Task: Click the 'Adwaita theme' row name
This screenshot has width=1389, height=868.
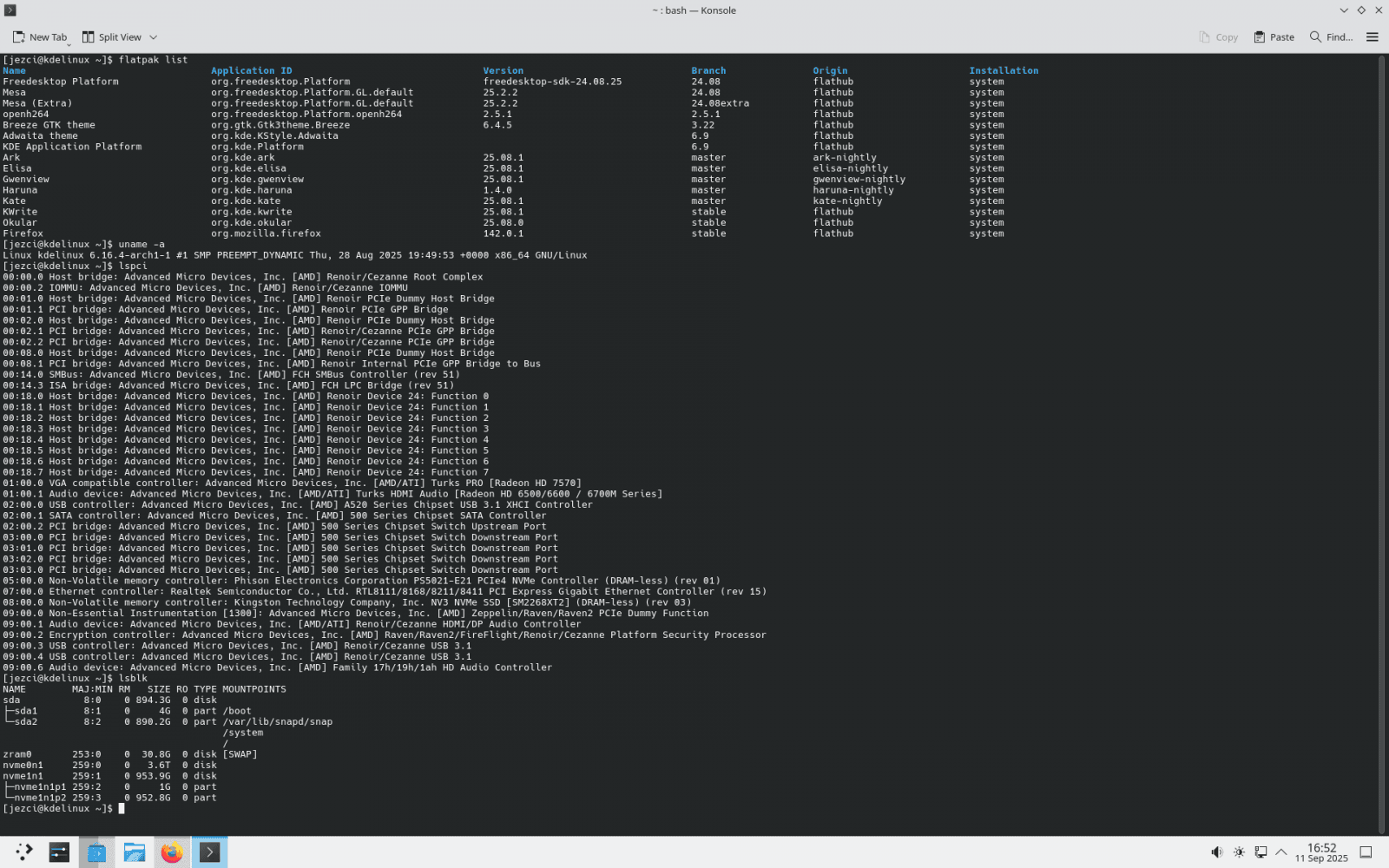Action: pyautogui.click(x=40, y=136)
